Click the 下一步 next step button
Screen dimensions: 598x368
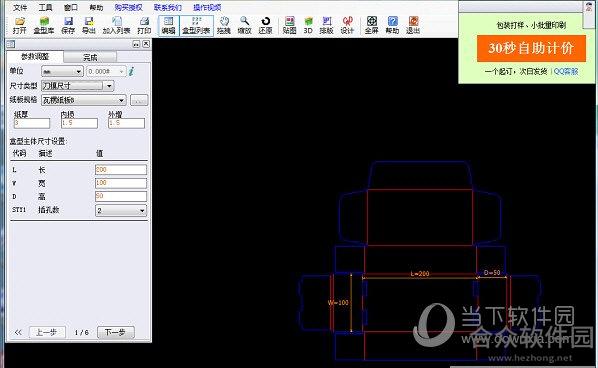(x=116, y=333)
